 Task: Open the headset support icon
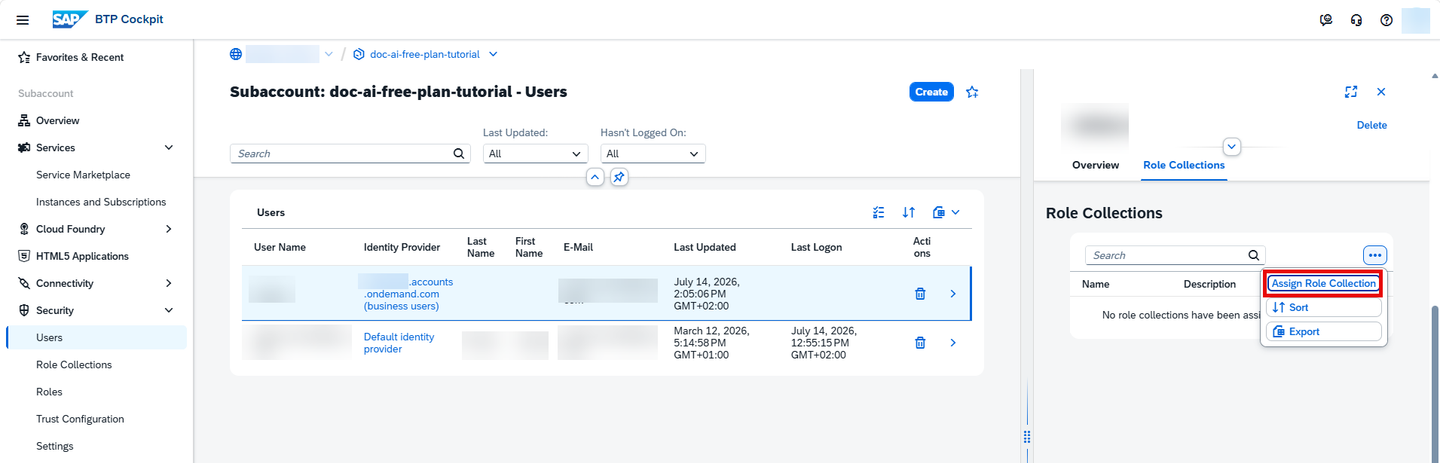coord(1356,20)
